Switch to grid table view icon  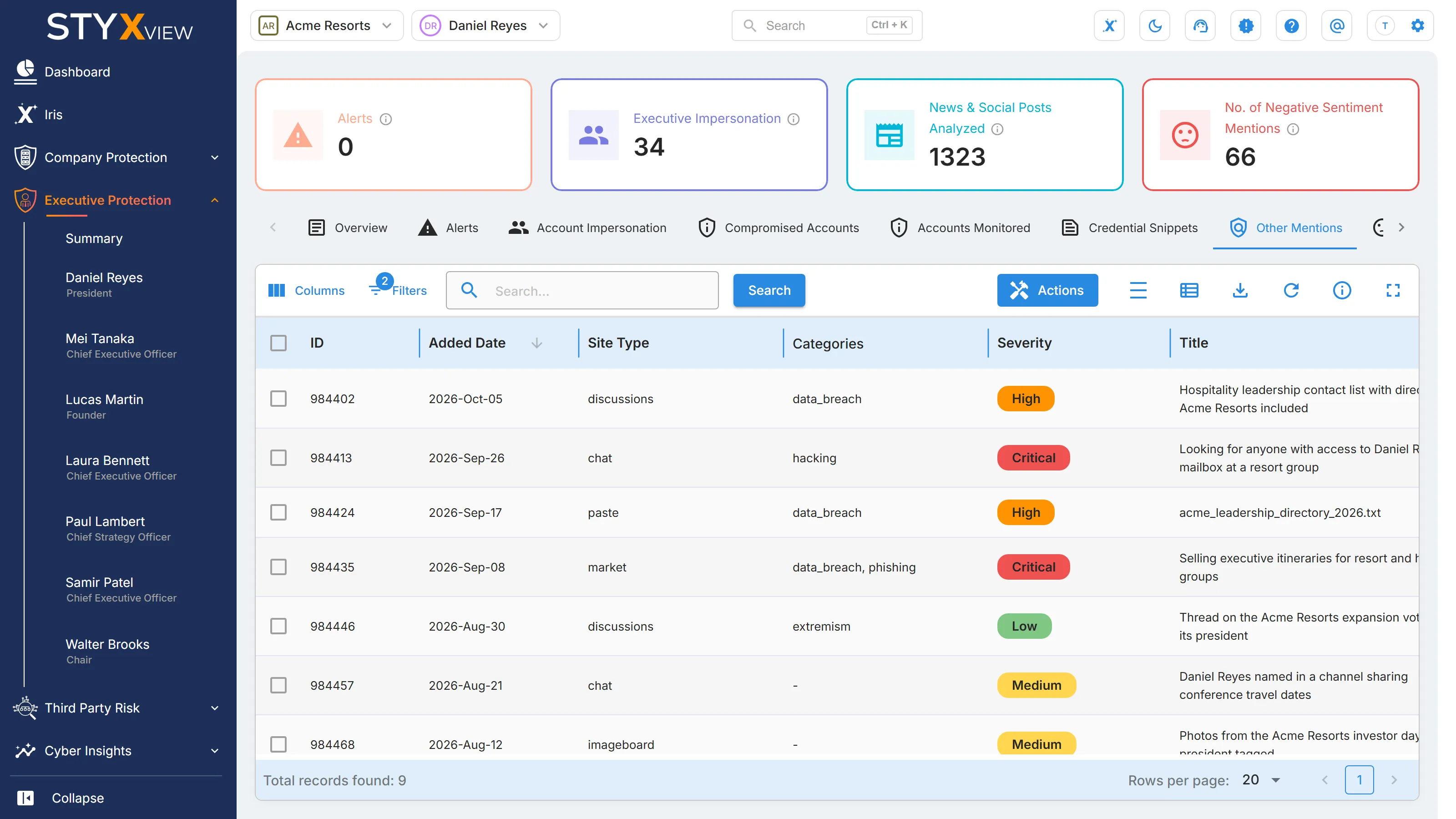coord(1189,291)
